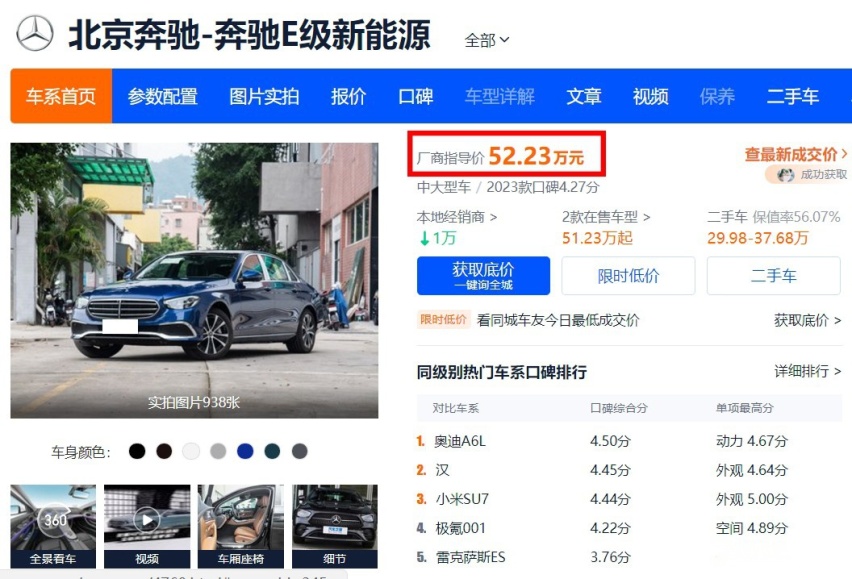This screenshot has height=579, width=852.
Task: Open the 全景看车 360 thumbnail
Action: click(x=53, y=526)
